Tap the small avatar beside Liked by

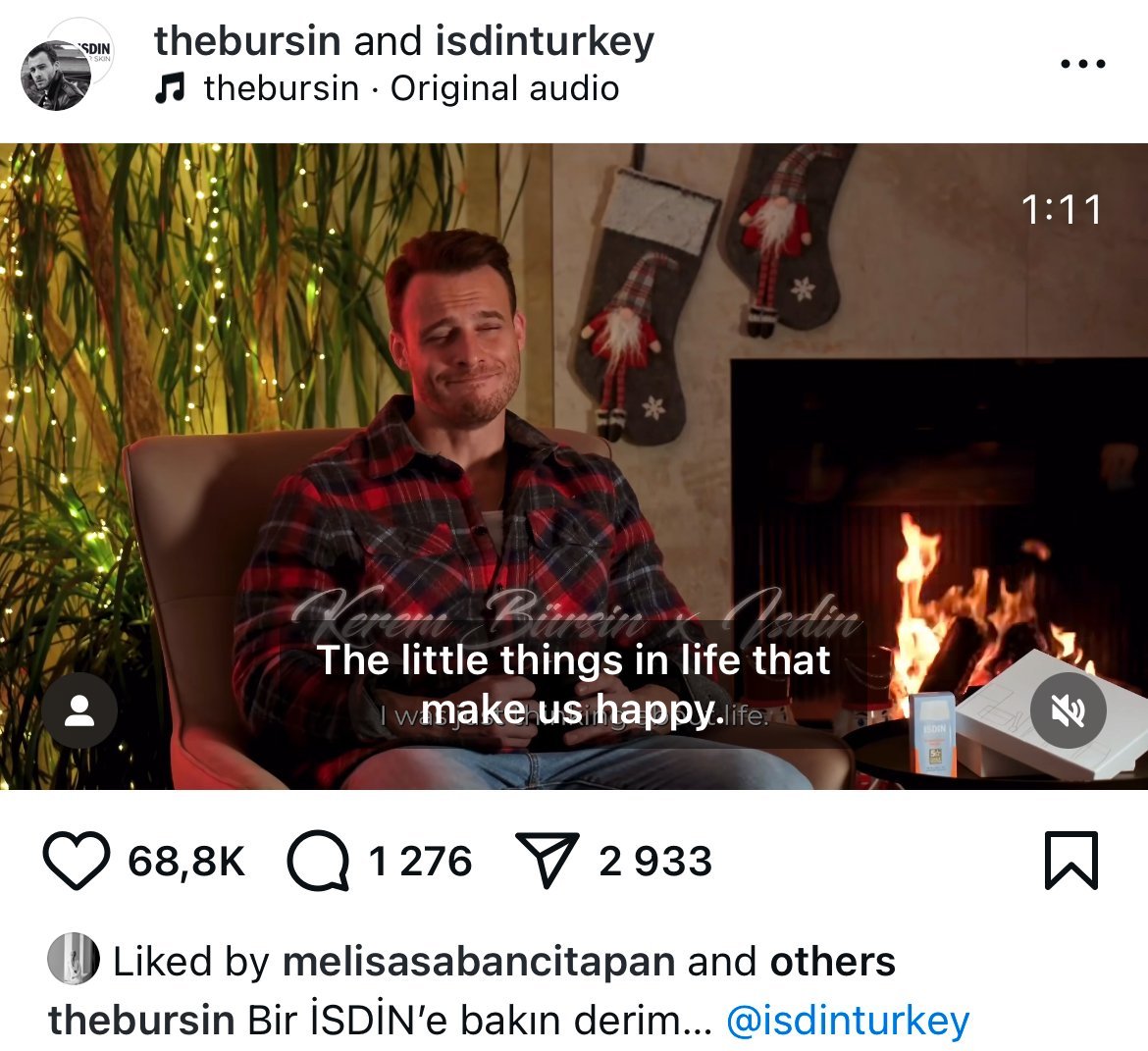coord(74,958)
